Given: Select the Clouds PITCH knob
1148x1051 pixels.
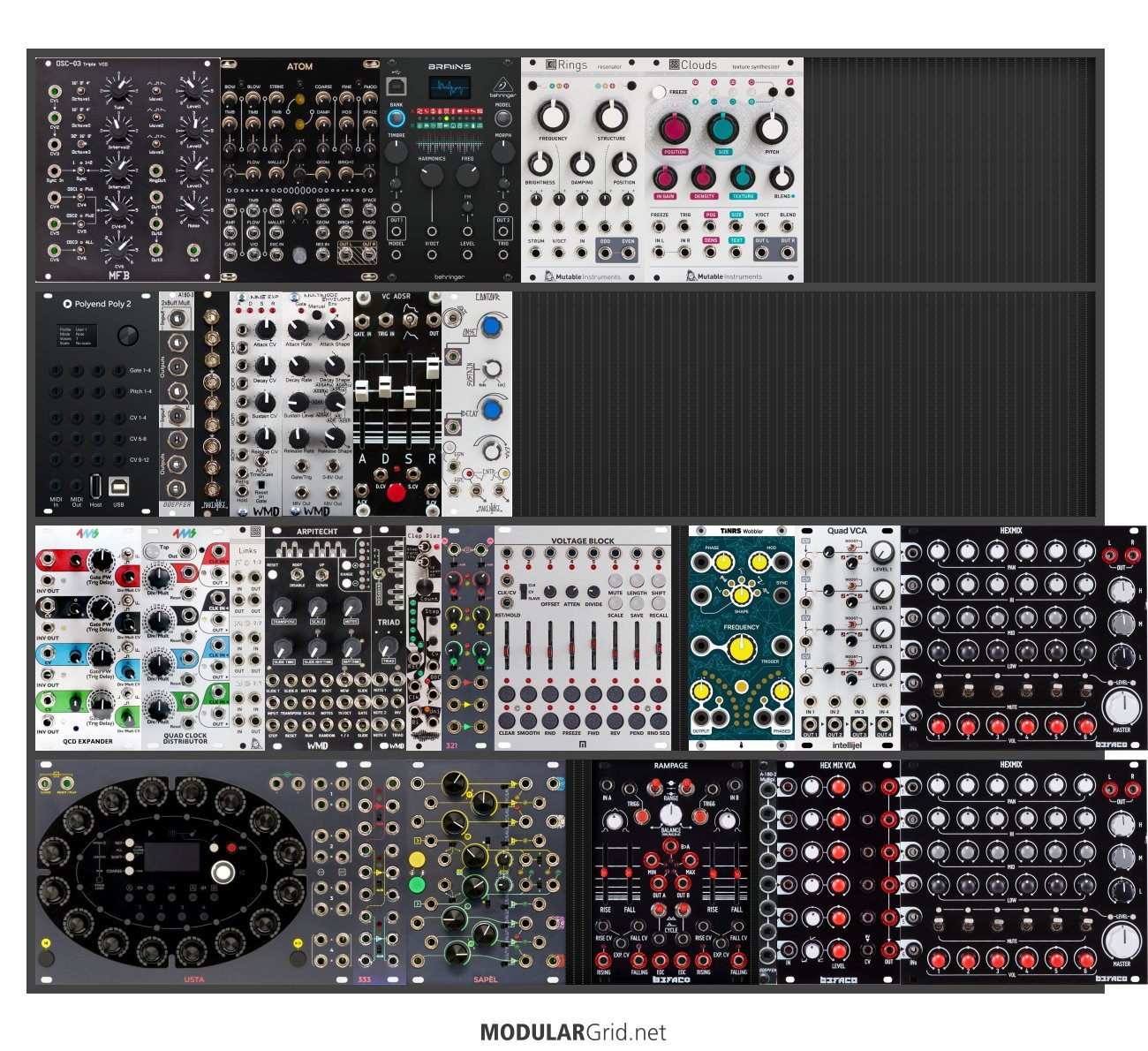Looking at the screenshot, I should pos(772,130).
